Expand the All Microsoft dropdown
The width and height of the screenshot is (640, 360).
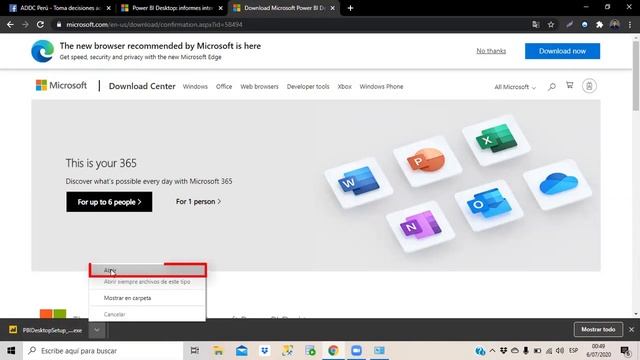click(x=515, y=87)
